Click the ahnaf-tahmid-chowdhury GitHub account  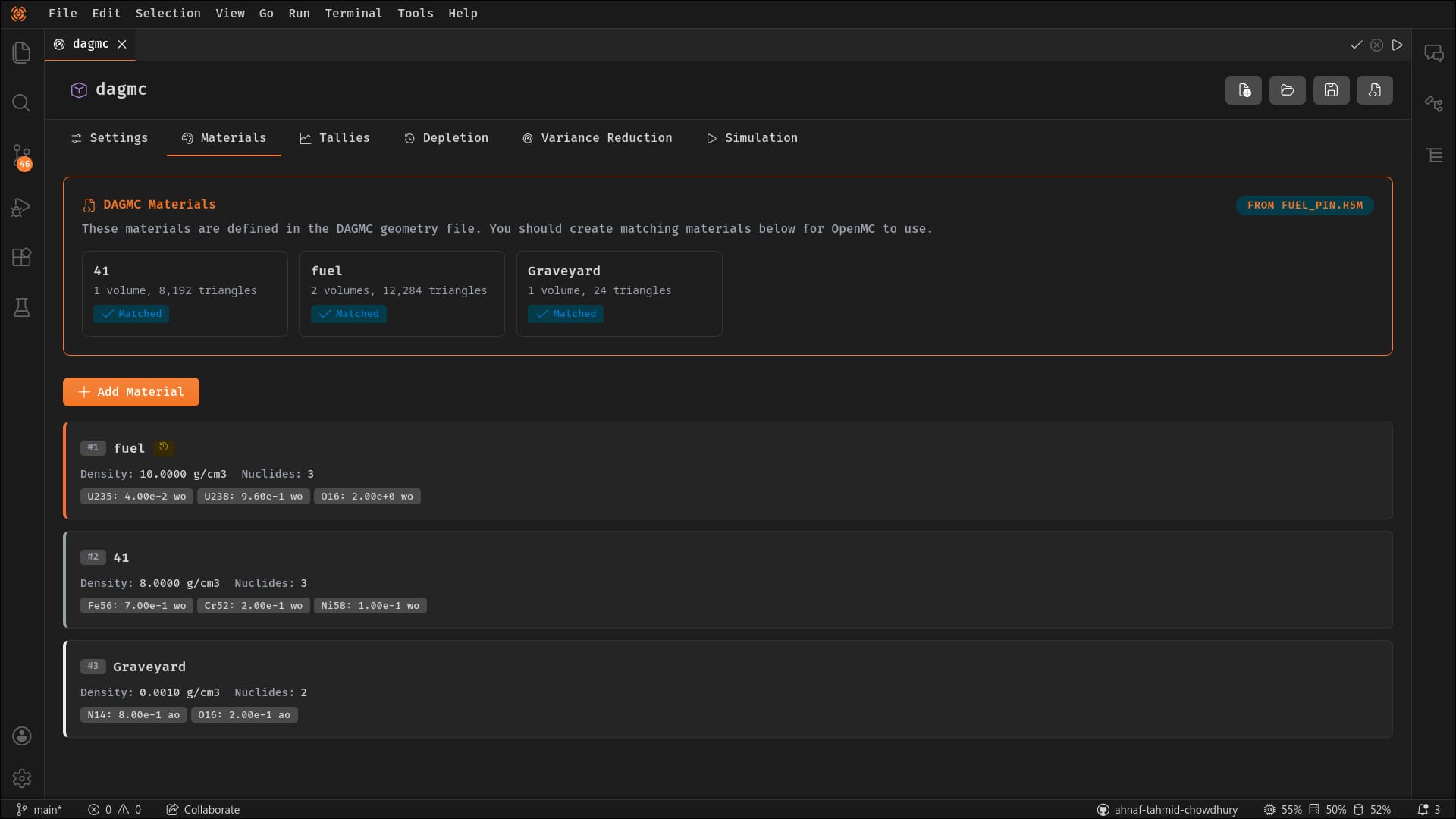pos(1167,809)
